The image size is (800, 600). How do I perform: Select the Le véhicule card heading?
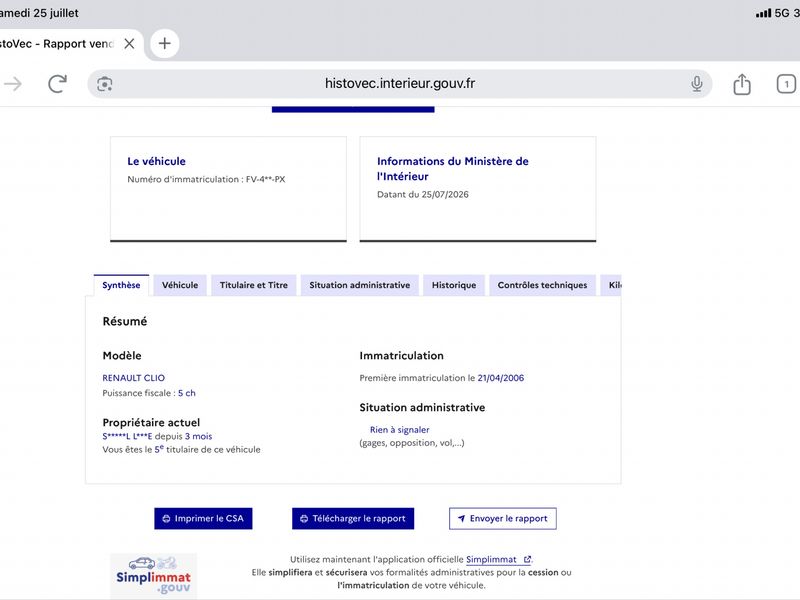click(157, 161)
